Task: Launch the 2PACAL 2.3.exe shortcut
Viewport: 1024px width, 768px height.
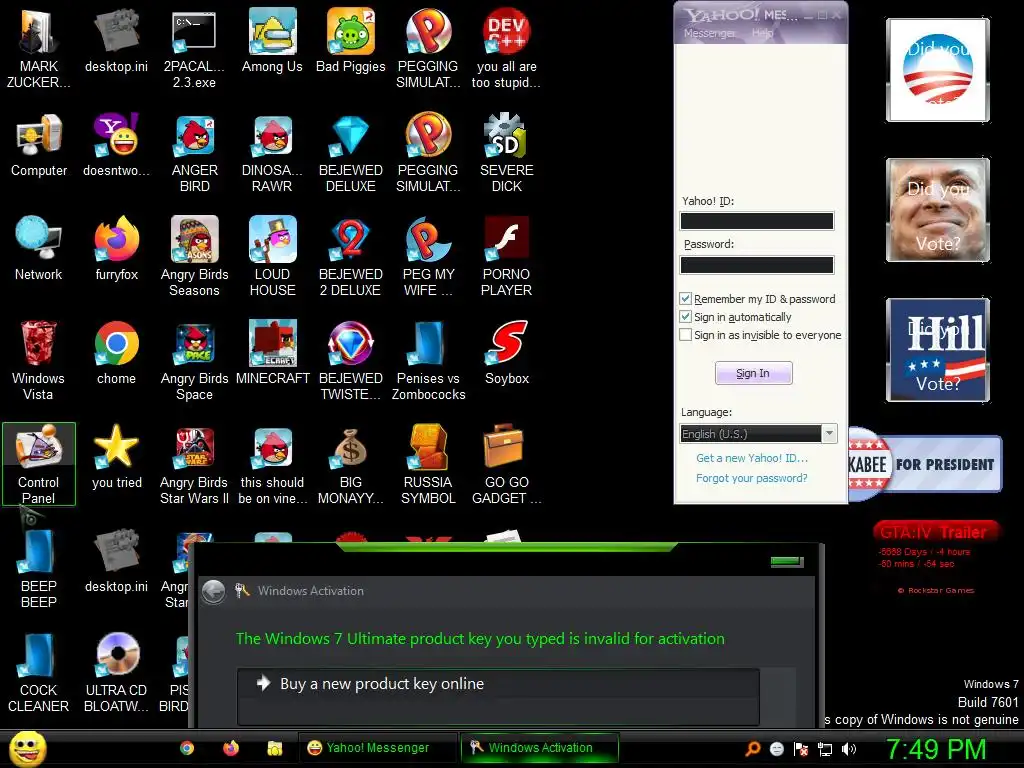Action: click(194, 48)
